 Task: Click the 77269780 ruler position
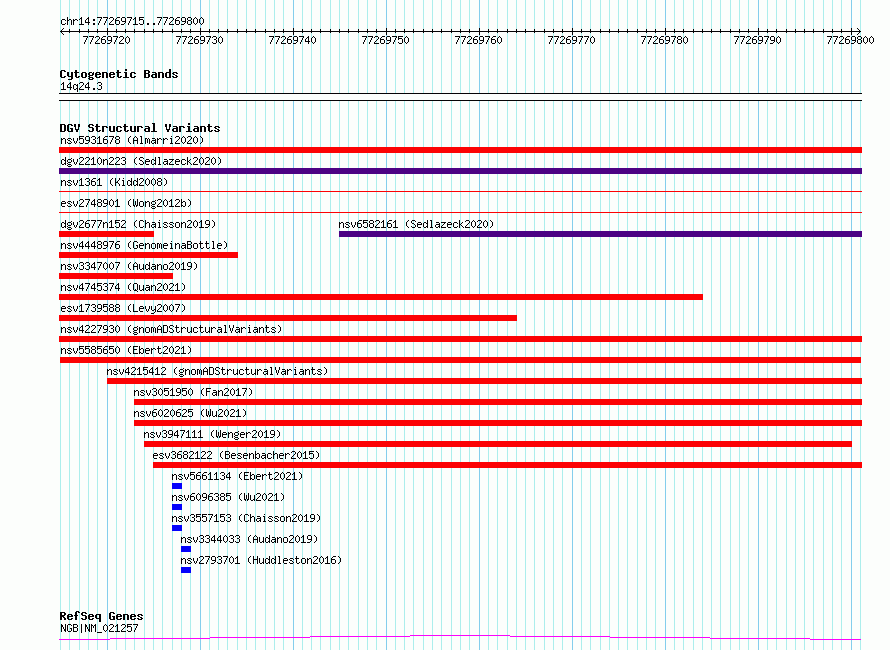(x=665, y=40)
